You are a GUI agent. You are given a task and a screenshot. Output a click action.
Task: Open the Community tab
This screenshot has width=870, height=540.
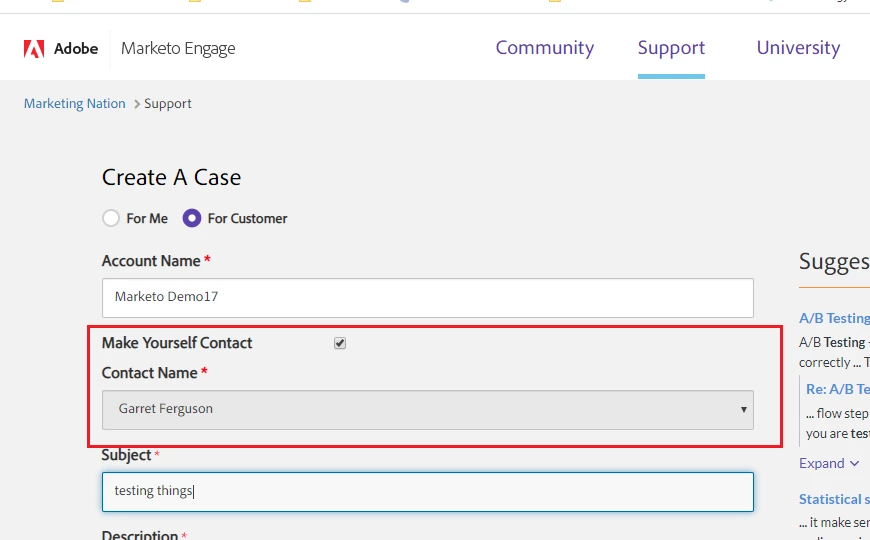click(544, 48)
